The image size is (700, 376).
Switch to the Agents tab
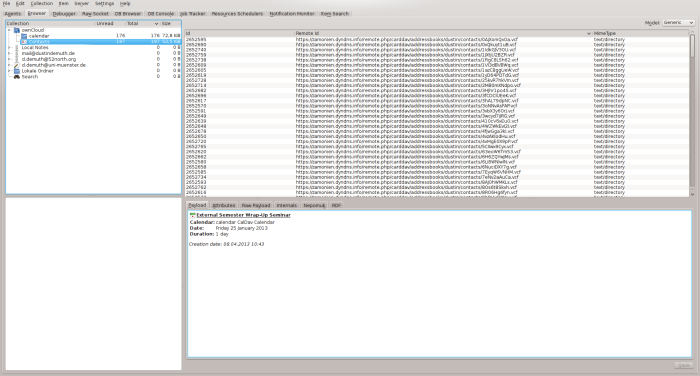click(12, 14)
